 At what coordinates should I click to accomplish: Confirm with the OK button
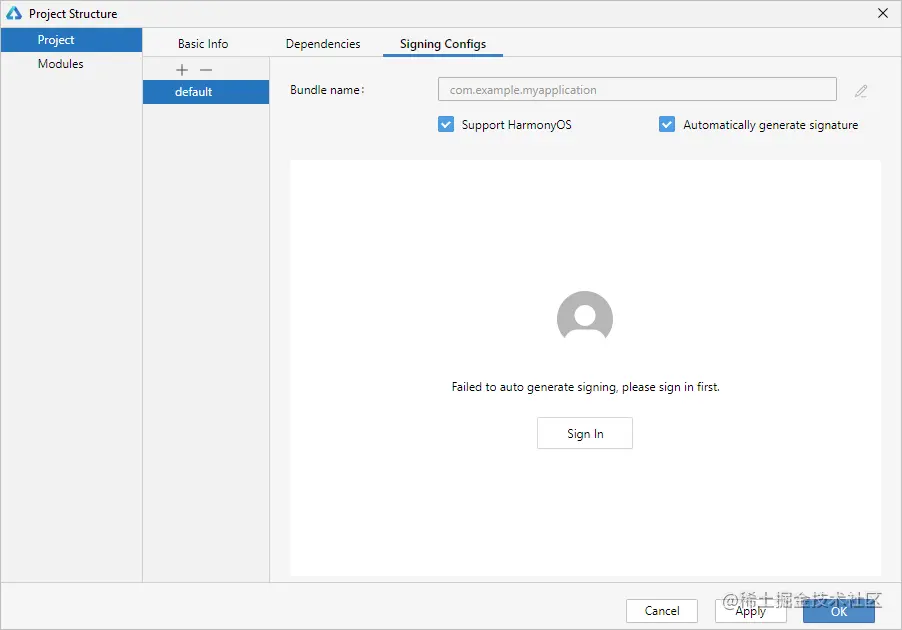[x=839, y=611]
